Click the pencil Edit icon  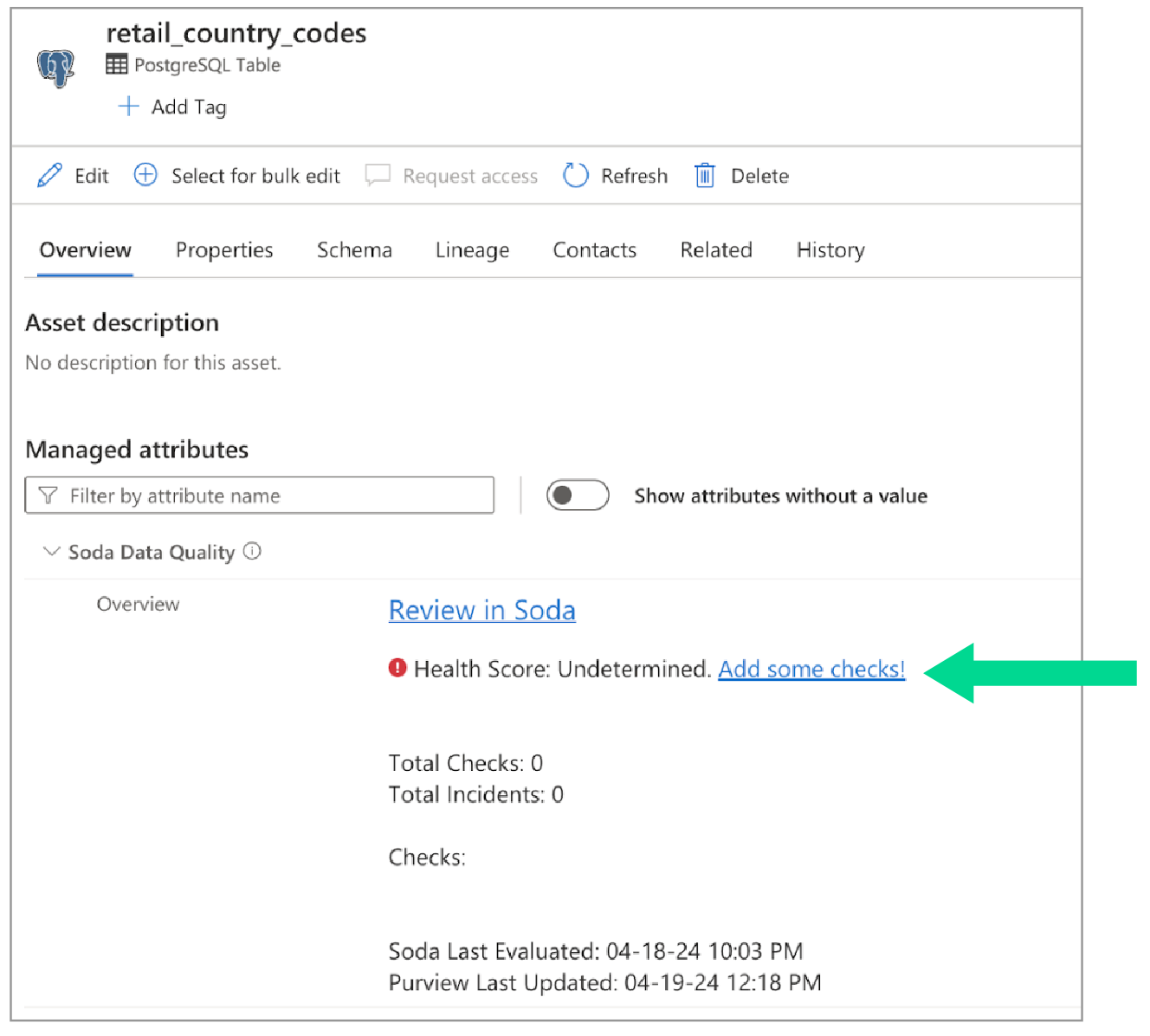[x=49, y=176]
